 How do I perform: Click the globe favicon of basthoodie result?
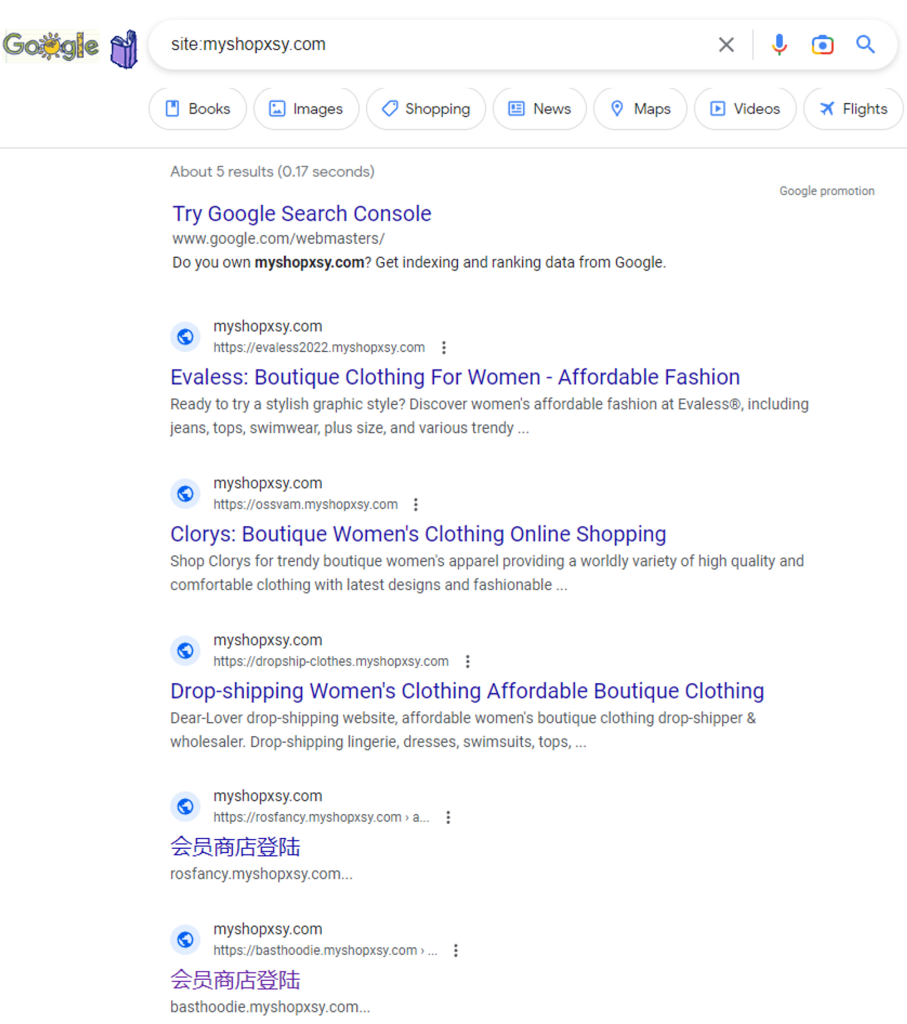(x=185, y=939)
